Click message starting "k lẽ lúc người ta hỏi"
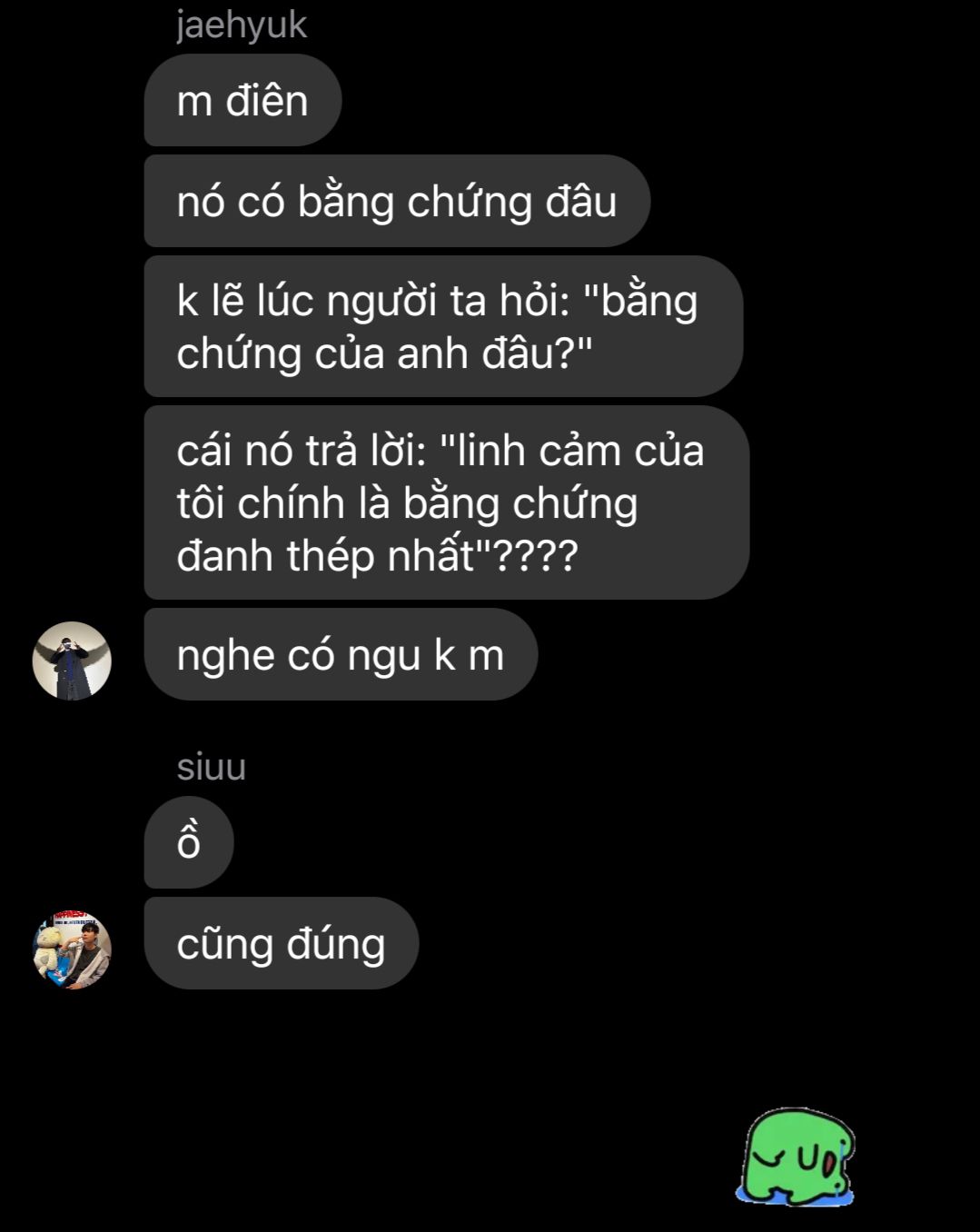This screenshot has width=980, height=1232. (443, 326)
